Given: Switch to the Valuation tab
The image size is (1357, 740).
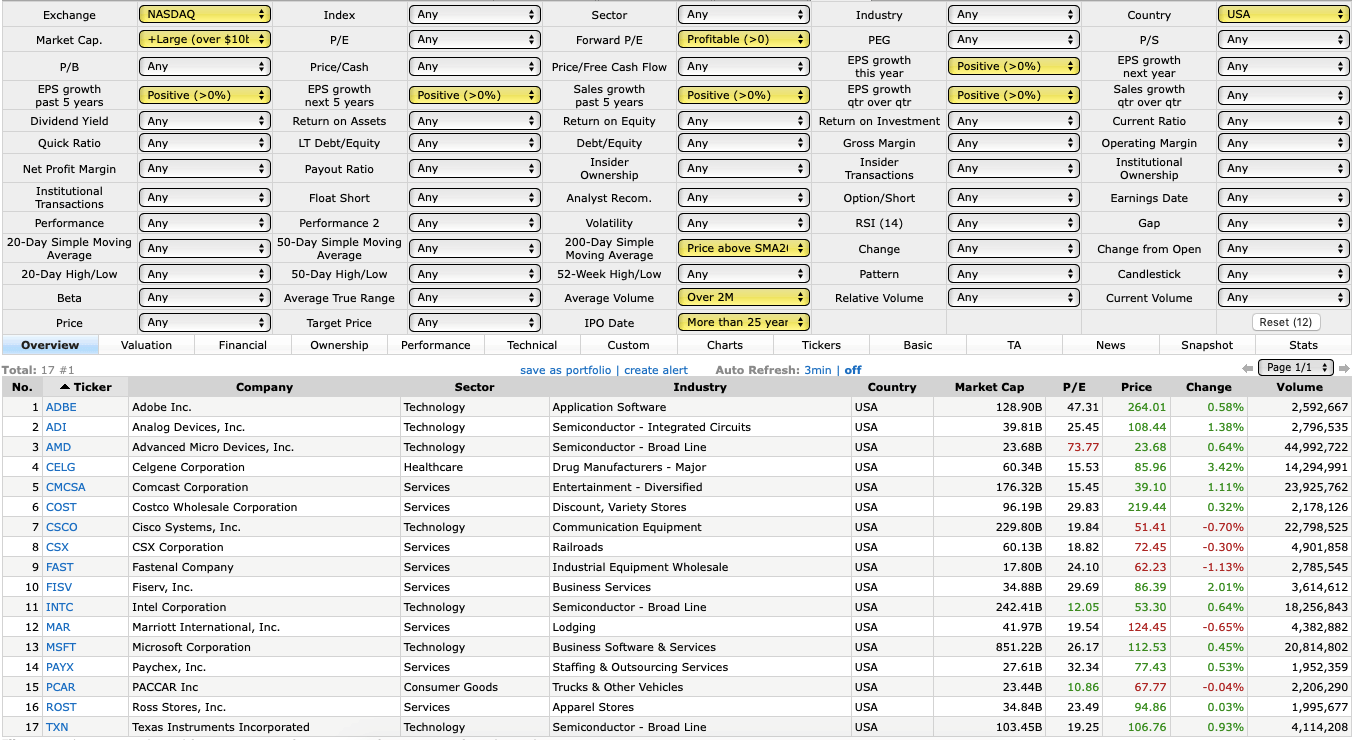Looking at the screenshot, I should (146, 344).
